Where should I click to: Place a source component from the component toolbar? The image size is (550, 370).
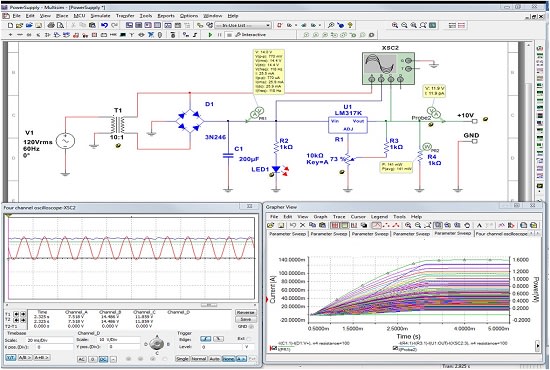11,35
